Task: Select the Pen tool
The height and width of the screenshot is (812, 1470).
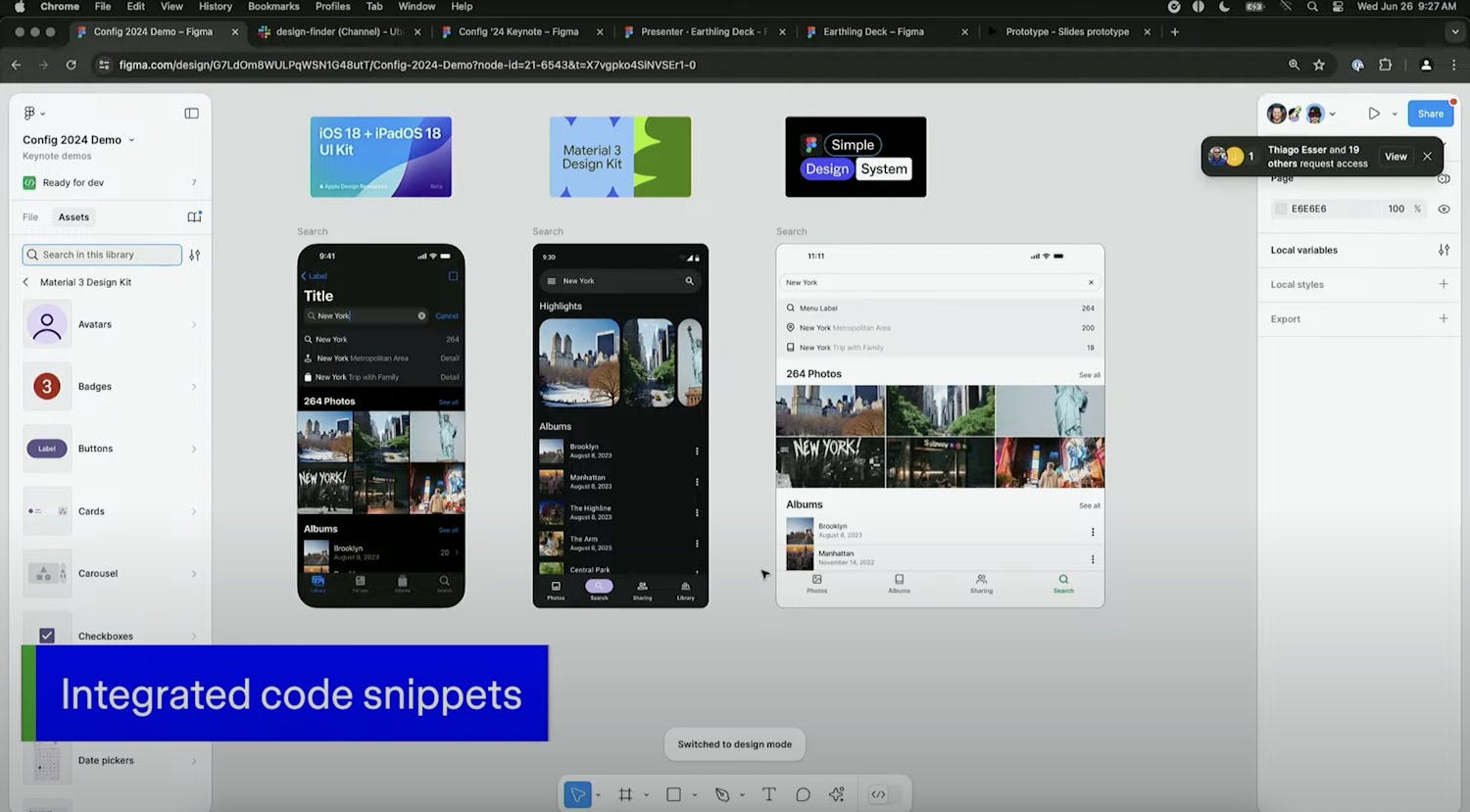Action: pyautogui.click(x=722, y=794)
